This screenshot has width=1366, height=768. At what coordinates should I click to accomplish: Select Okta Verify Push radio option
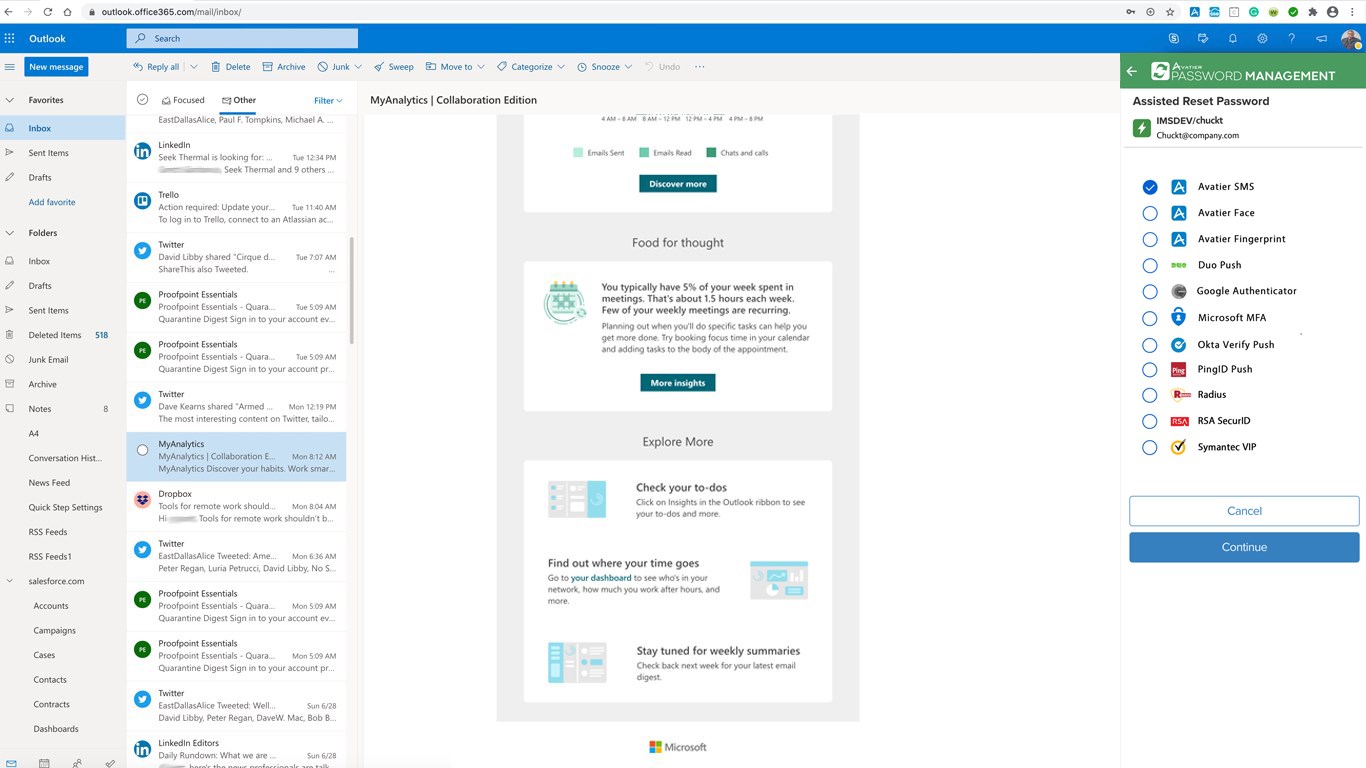point(1150,344)
